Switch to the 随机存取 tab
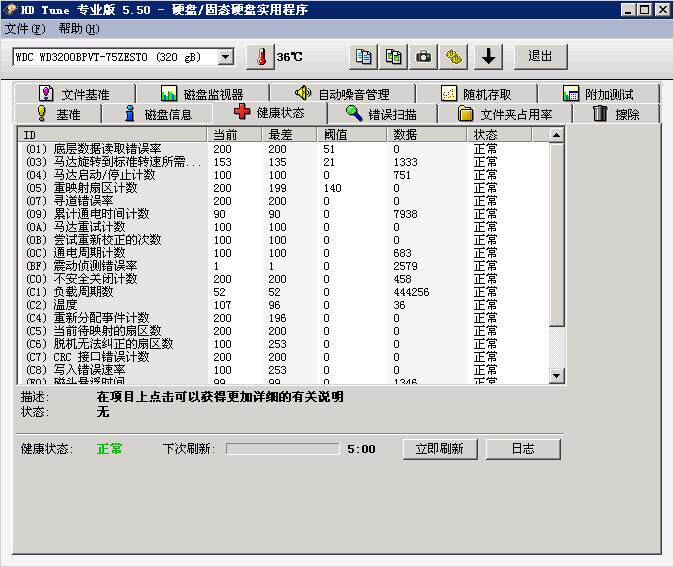The image size is (674, 567). coord(476,94)
